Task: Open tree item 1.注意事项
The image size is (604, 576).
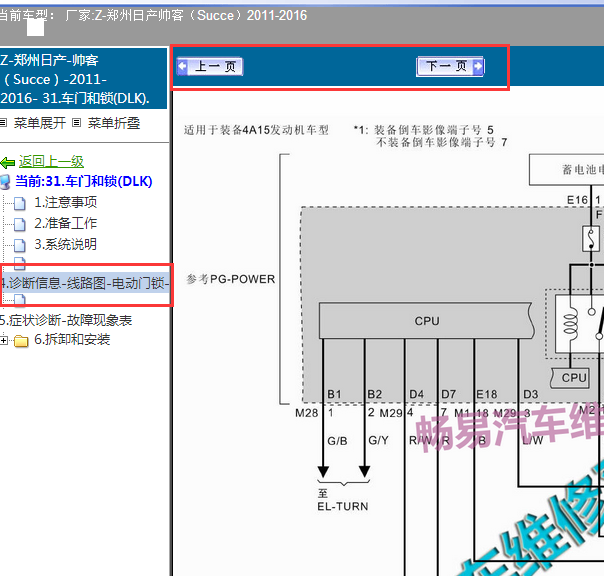Action: [65, 202]
